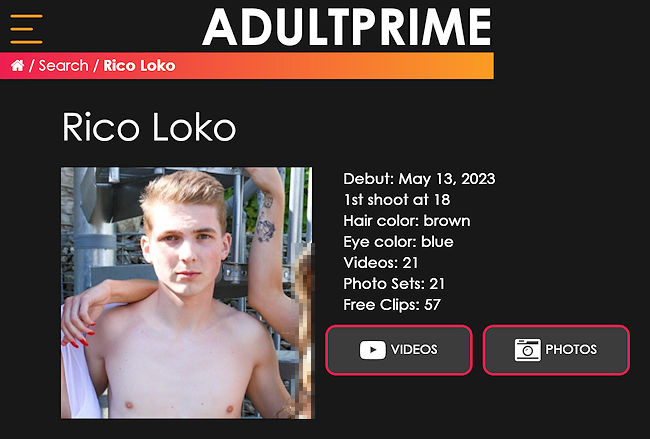Select the Hair color: brown text
Screen dimensions: 650x439
coord(407,221)
